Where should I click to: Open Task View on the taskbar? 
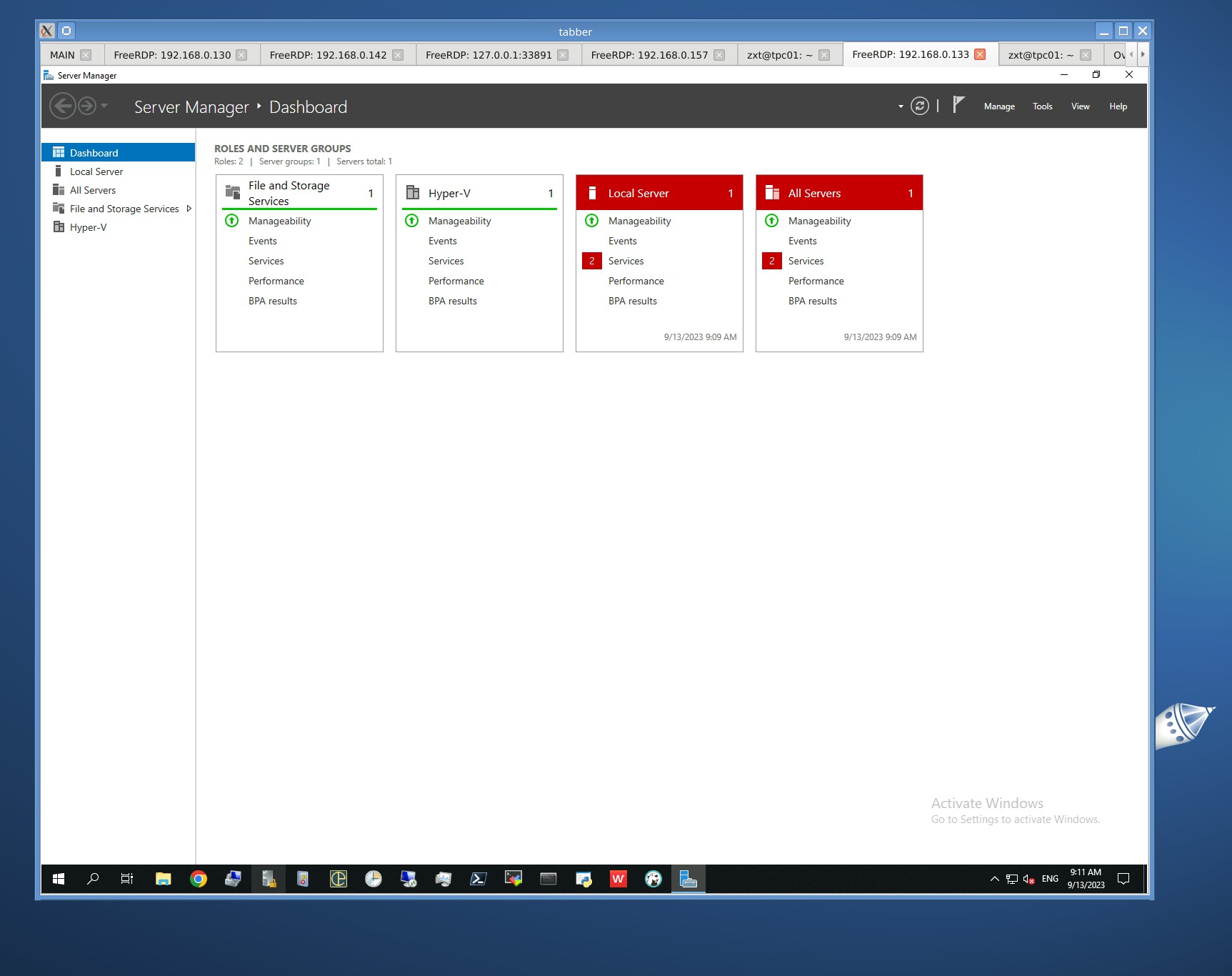coord(127,879)
